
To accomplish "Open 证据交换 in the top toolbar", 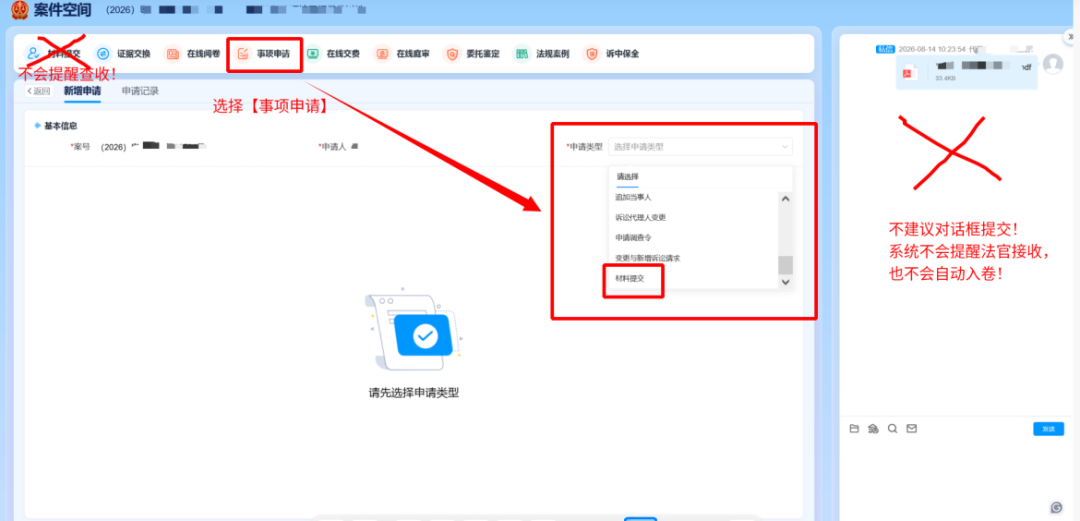I will (x=123, y=53).
